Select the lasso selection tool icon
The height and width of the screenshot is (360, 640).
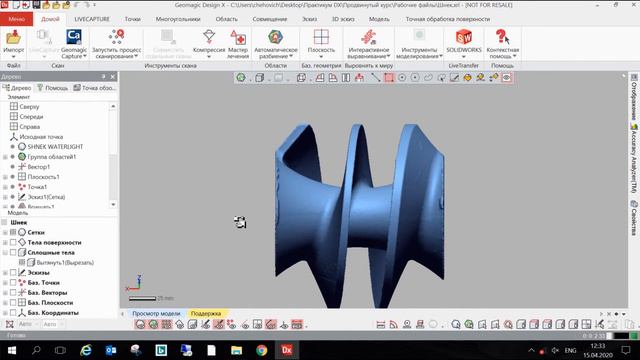coord(428,78)
